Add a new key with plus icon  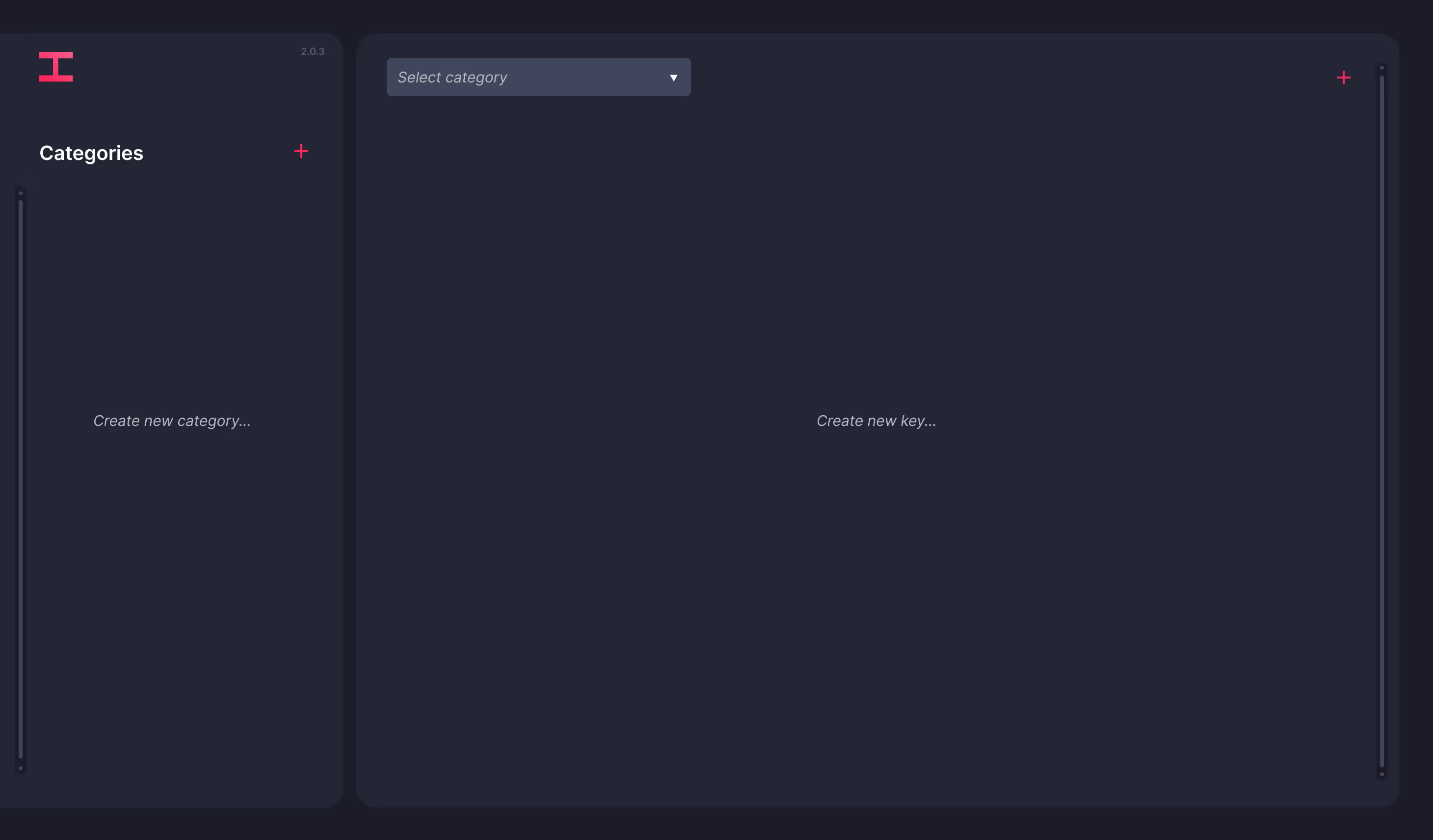click(x=1343, y=78)
